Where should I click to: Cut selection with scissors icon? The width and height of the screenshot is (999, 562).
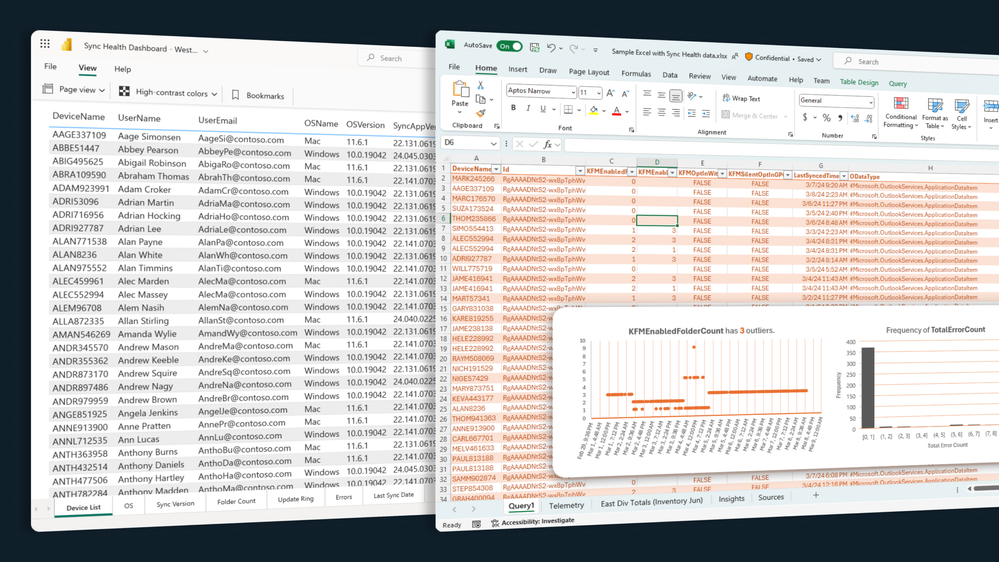(480, 85)
